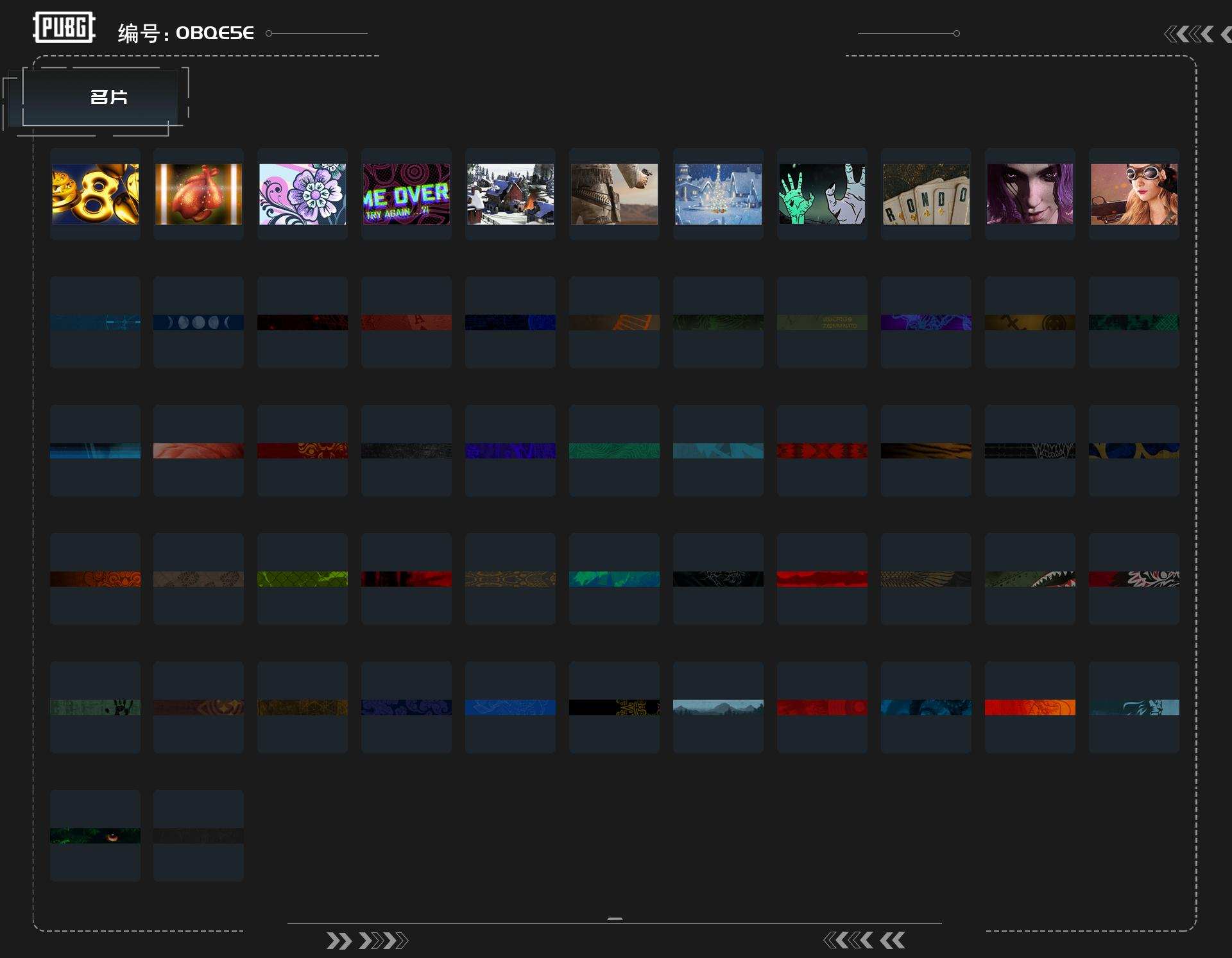The image size is (1232, 958).
Task: Select the salmon pink banner nameplate
Action: pos(198,450)
